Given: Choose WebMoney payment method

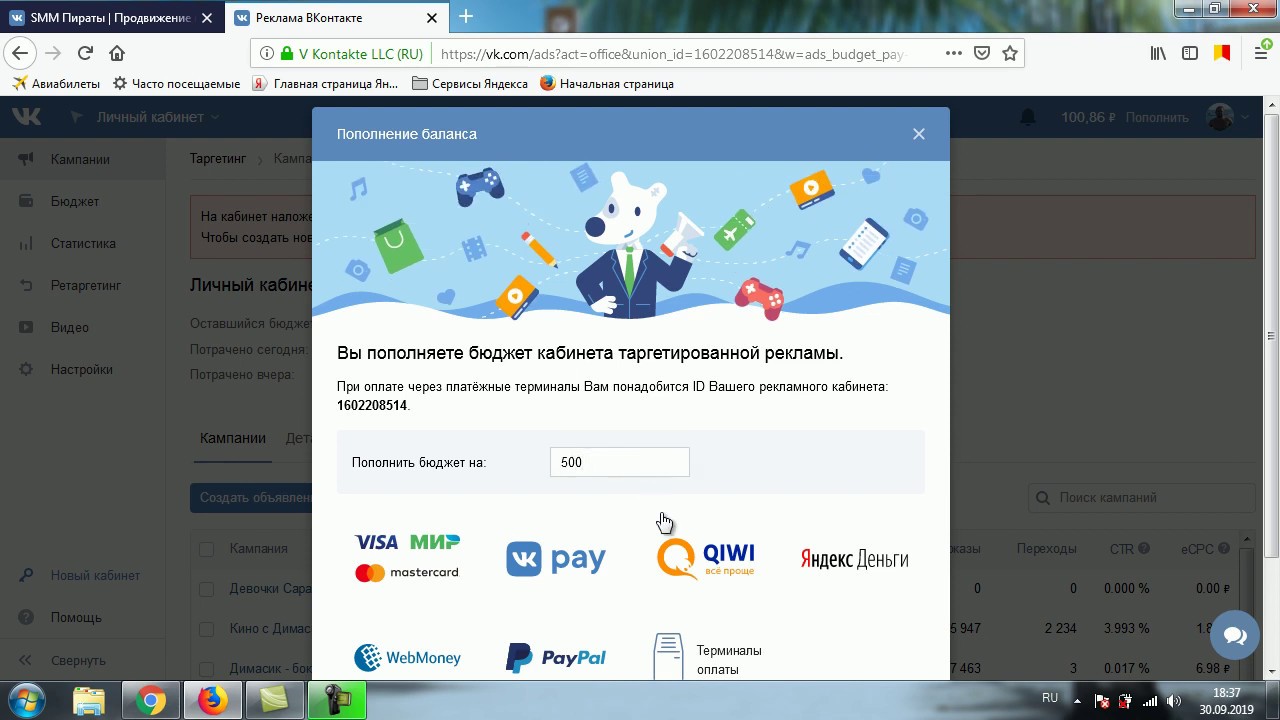Looking at the screenshot, I should [x=407, y=658].
